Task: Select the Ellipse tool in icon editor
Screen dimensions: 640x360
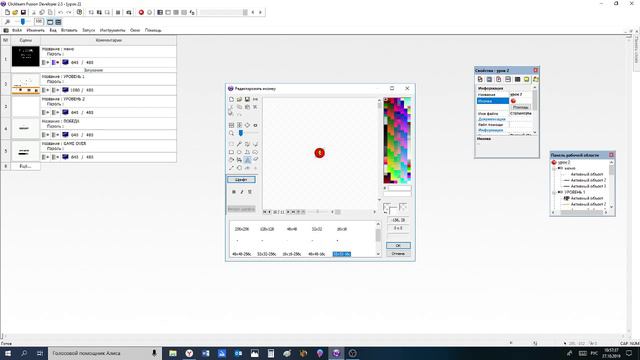Action: tap(239, 152)
